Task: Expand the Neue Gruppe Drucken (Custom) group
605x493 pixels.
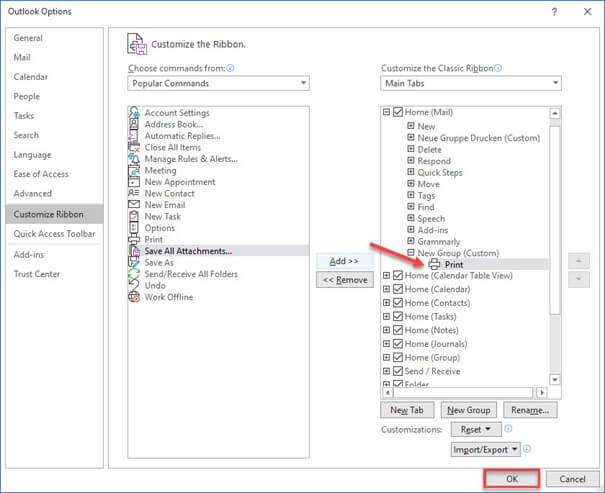Action: tap(411, 137)
